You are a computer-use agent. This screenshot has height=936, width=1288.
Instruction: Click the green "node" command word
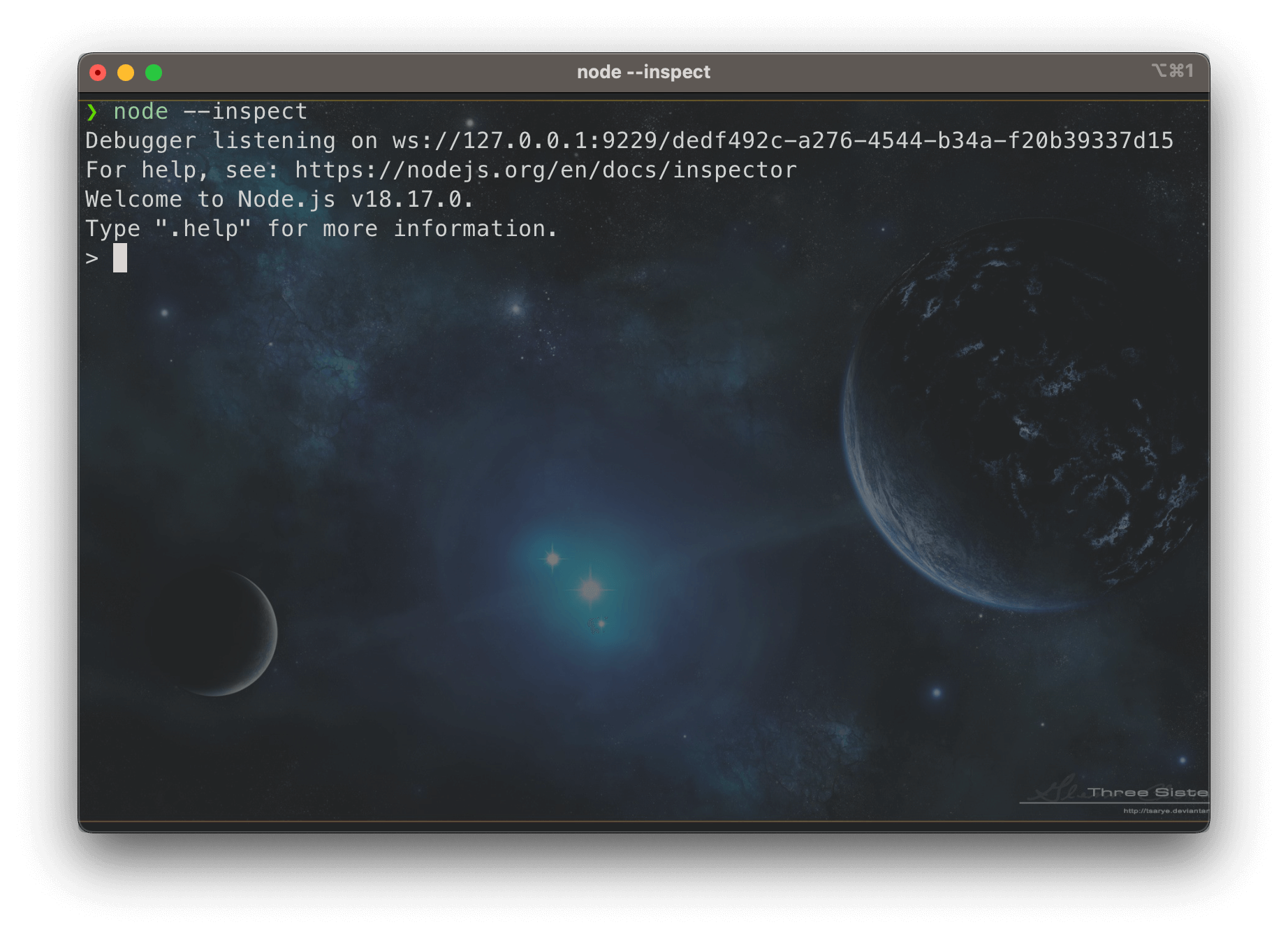(140, 112)
